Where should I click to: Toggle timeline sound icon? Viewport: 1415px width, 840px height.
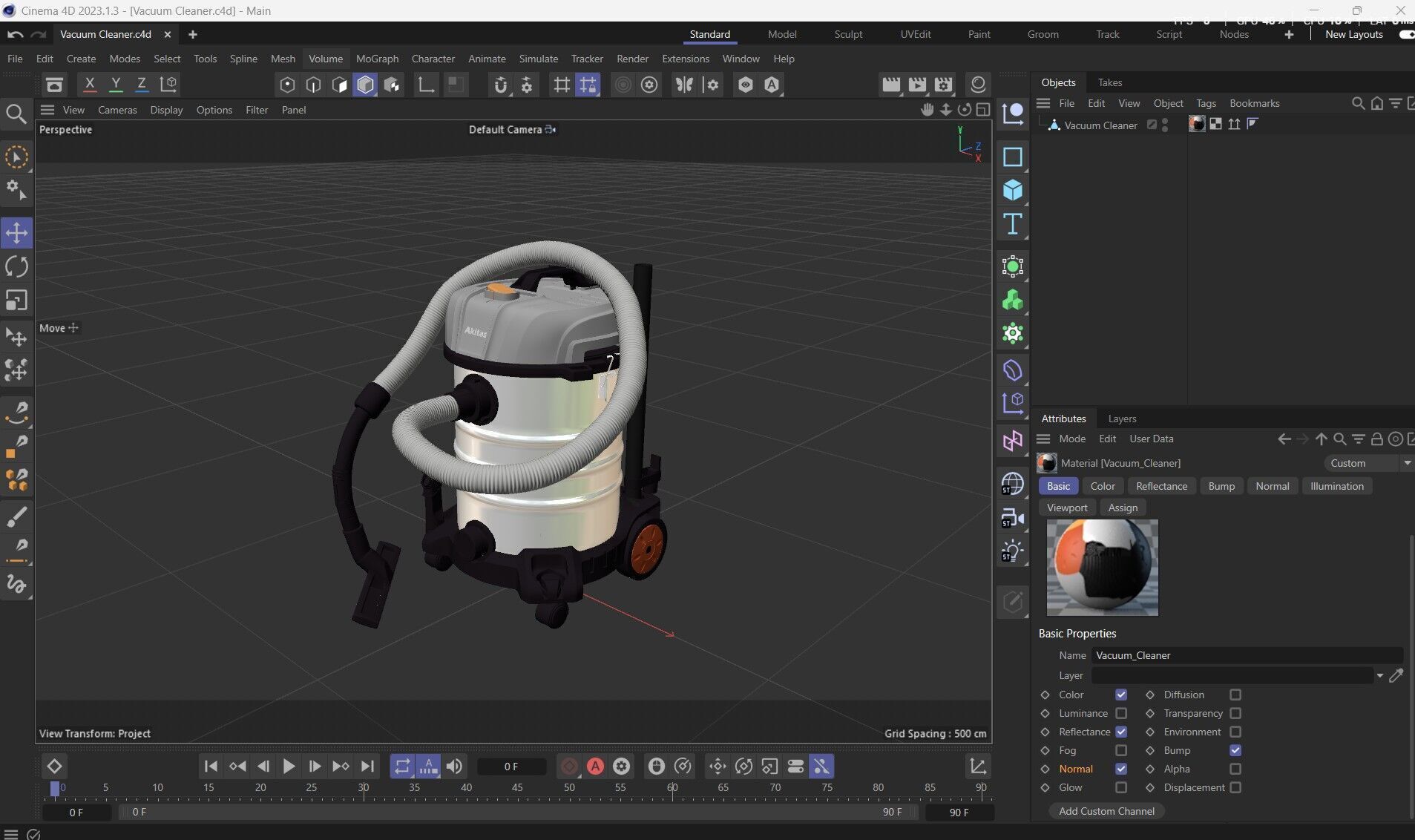pos(454,767)
